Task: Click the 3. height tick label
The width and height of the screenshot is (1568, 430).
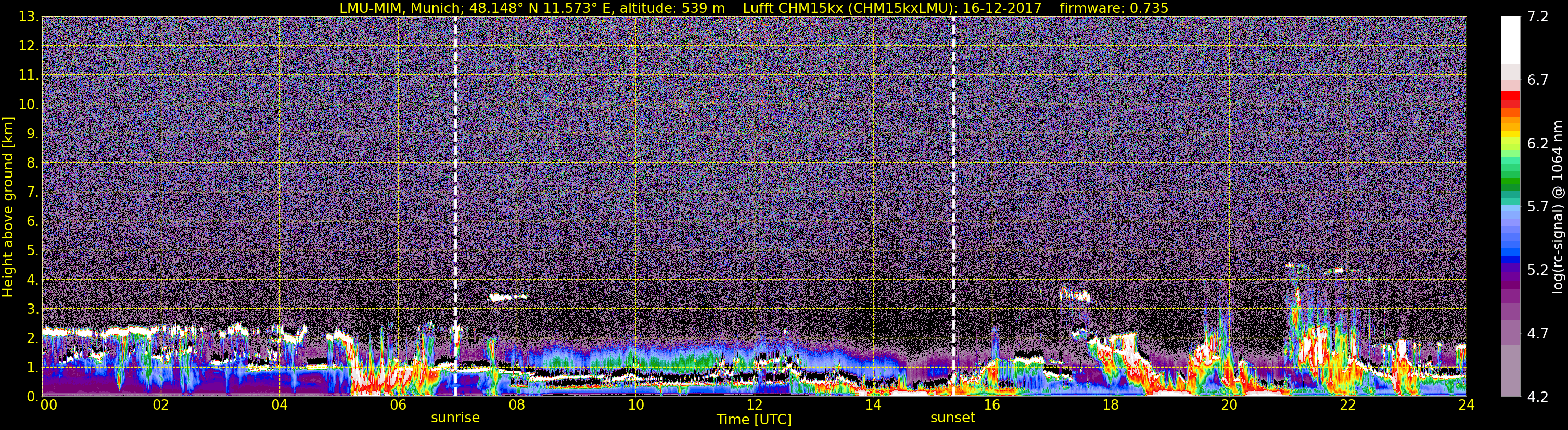Action: (x=32, y=309)
